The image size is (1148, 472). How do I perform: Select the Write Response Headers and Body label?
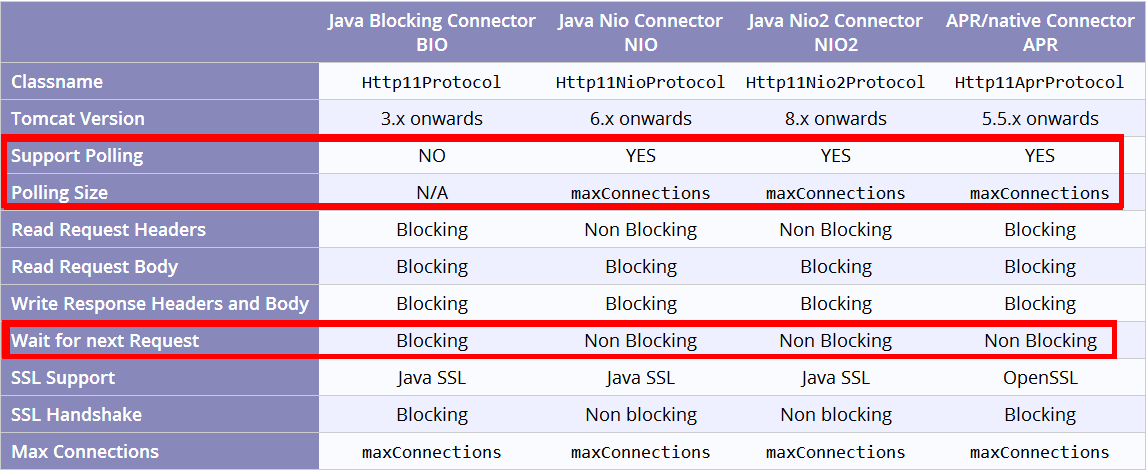click(160, 304)
